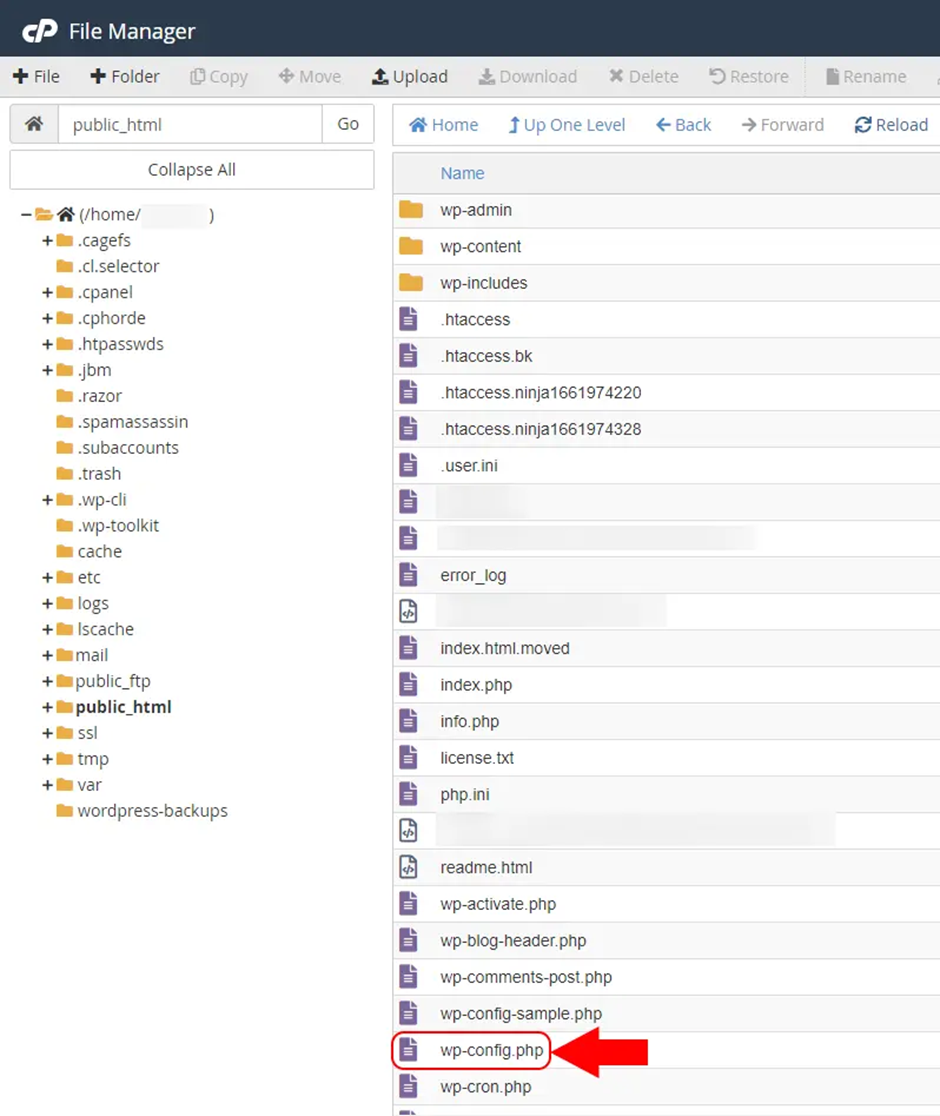Click the wp-config-sample.php file icon
Image resolution: width=940 pixels, height=1116 pixels.
408,1013
